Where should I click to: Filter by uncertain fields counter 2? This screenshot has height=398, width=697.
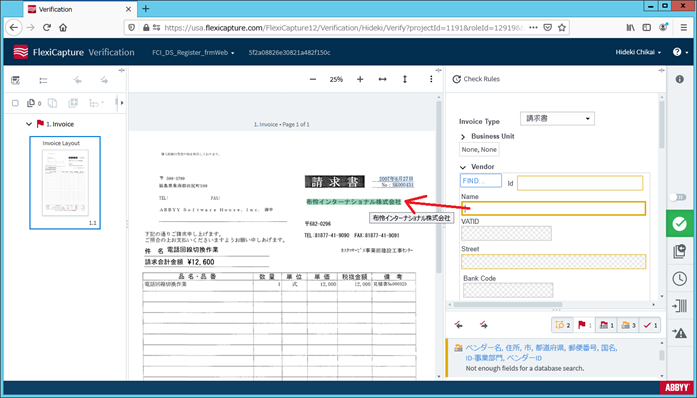coord(562,326)
